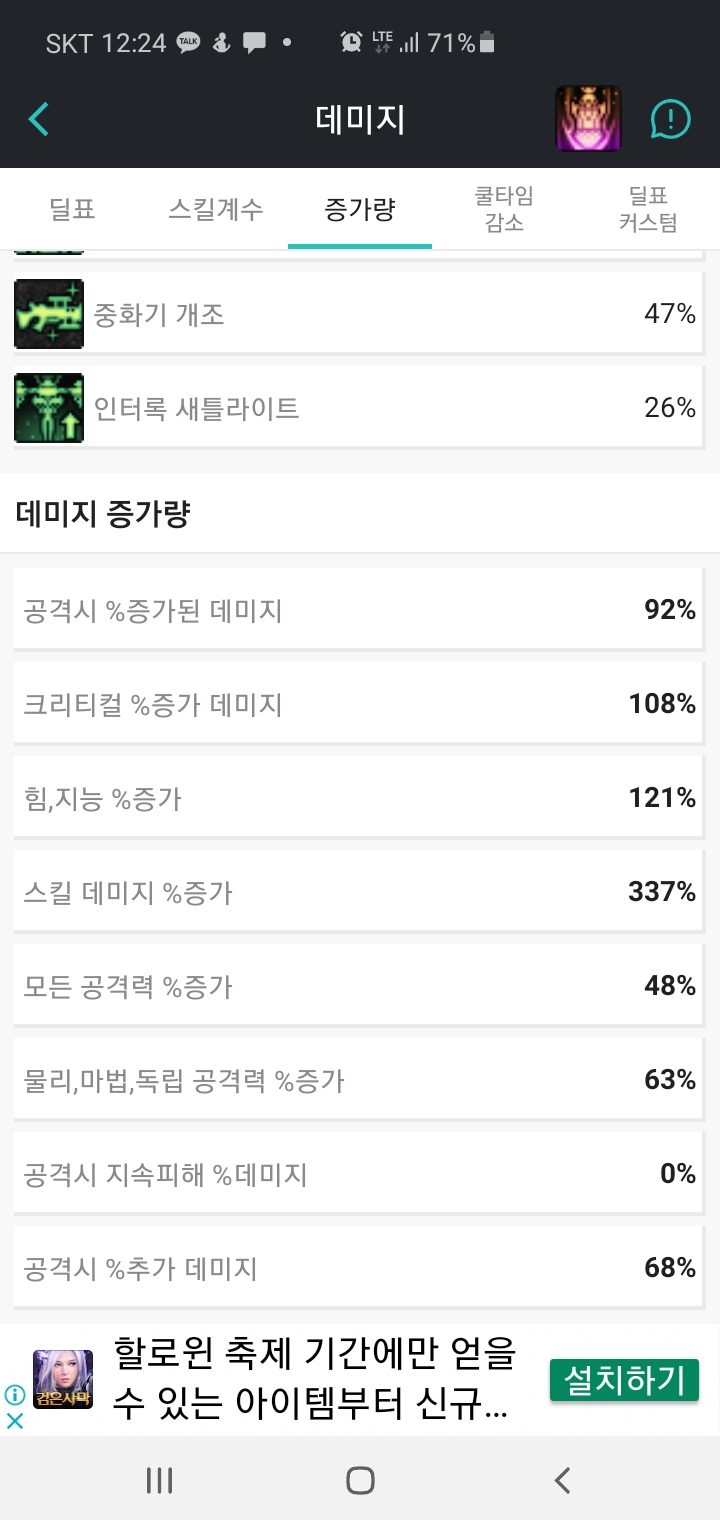Select the 크리티컬 %증가 데미지 row
Viewport: 720px width, 1520px height.
(360, 704)
